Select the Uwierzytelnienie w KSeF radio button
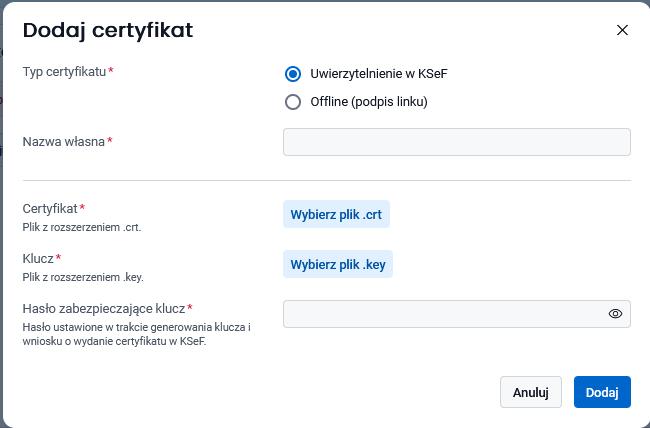The image size is (650, 428). click(293, 73)
